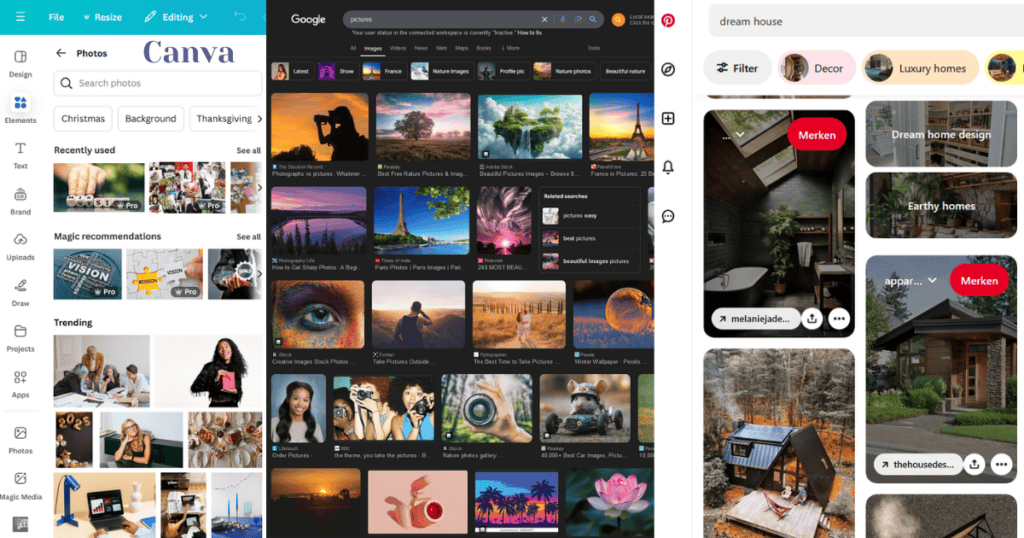
Task: Select the Nature images filter chip
Action: tap(441, 71)
